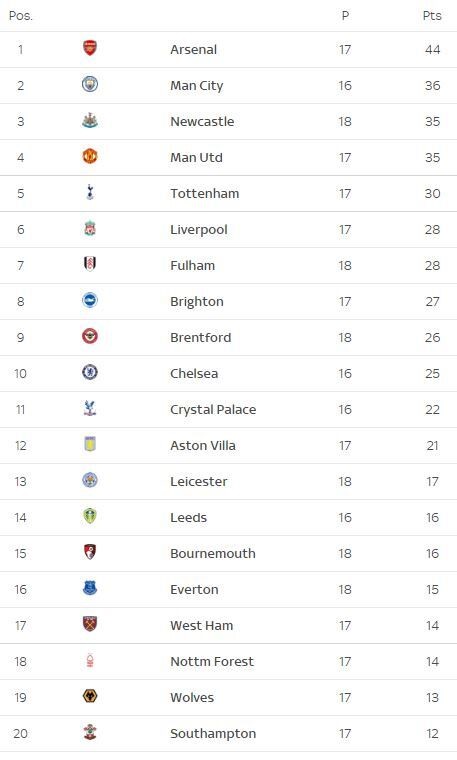457x760 pixels.
Task: Click the P column header
Action: click(x=345, y=16)
